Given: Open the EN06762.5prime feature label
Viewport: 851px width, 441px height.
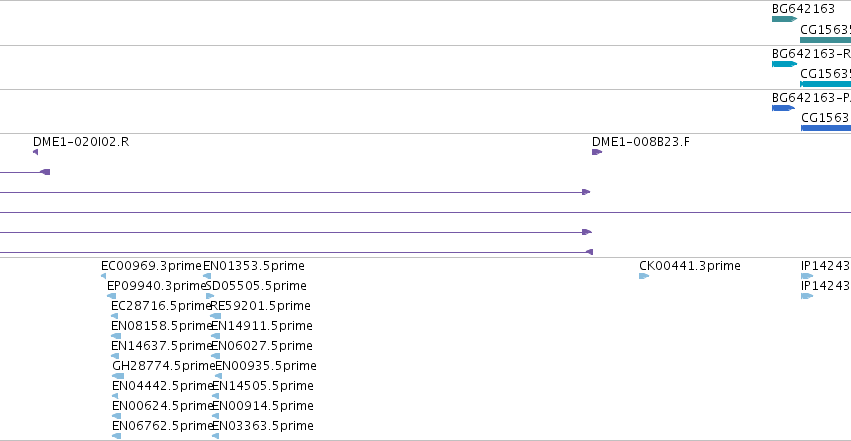Looking at the screenshot, I should 162,426.
